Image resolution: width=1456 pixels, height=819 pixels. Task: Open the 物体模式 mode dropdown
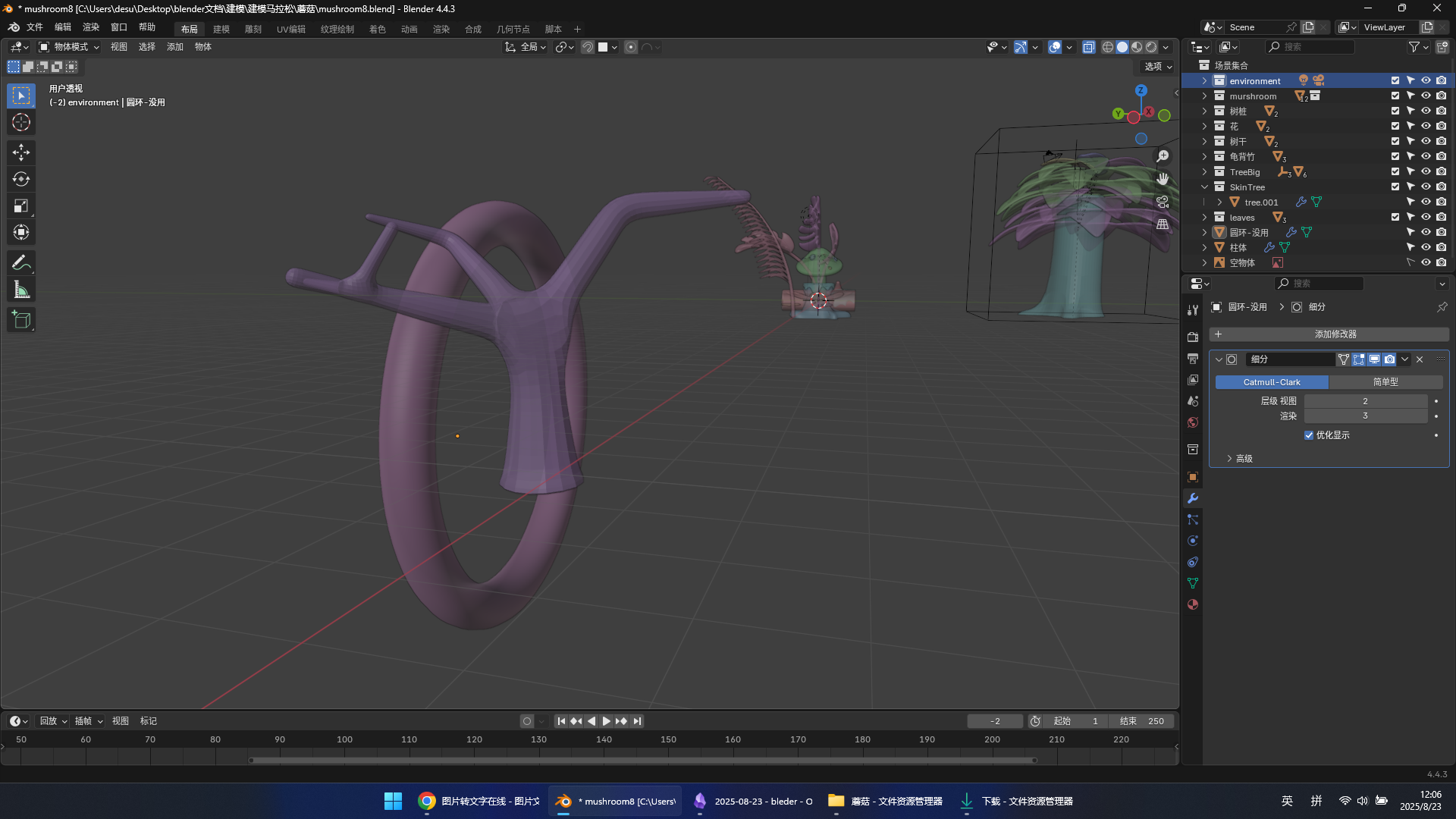[70, 47]
